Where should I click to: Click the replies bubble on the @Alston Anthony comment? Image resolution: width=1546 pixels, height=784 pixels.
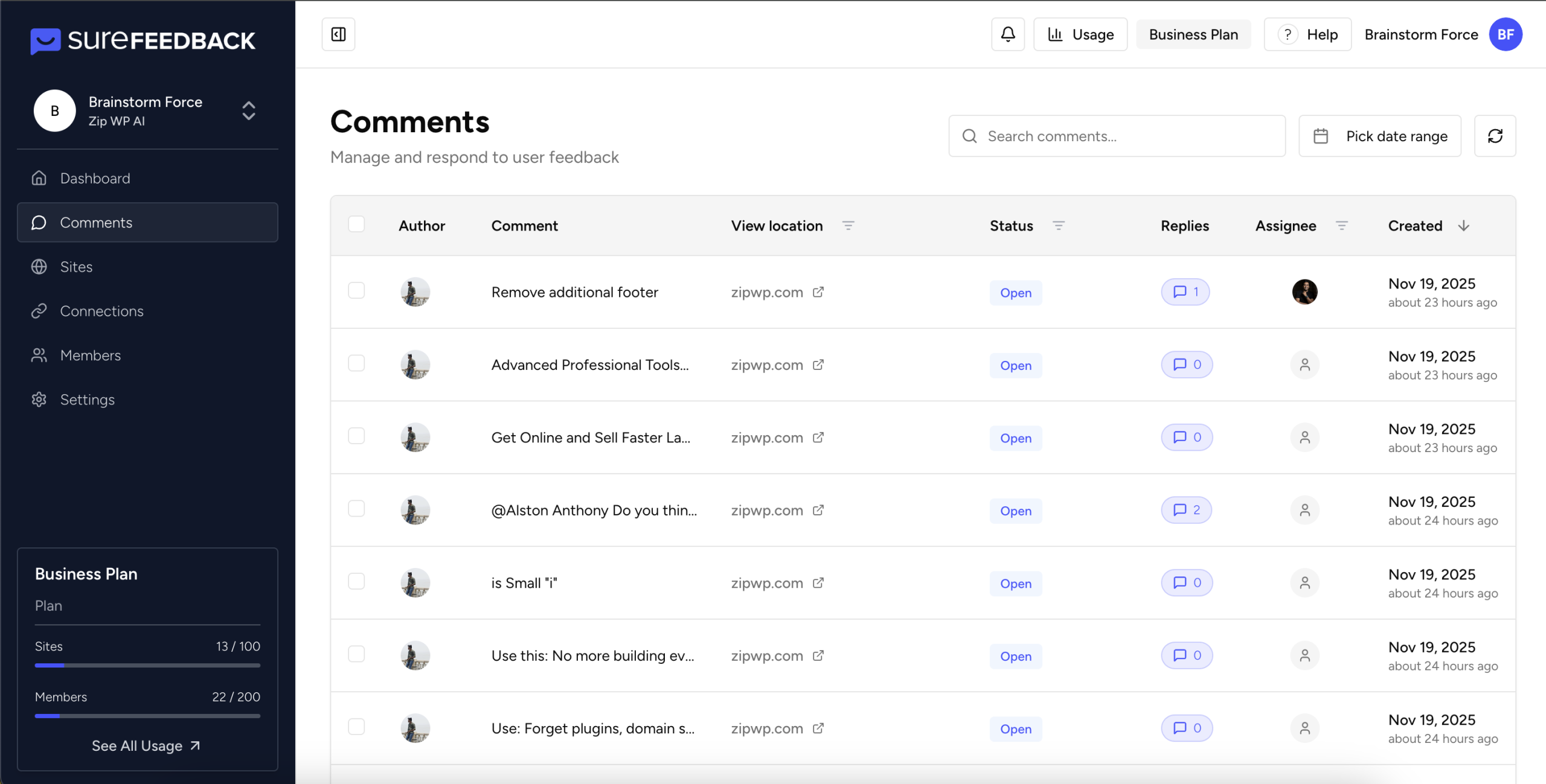click(x=1186, y=510)
